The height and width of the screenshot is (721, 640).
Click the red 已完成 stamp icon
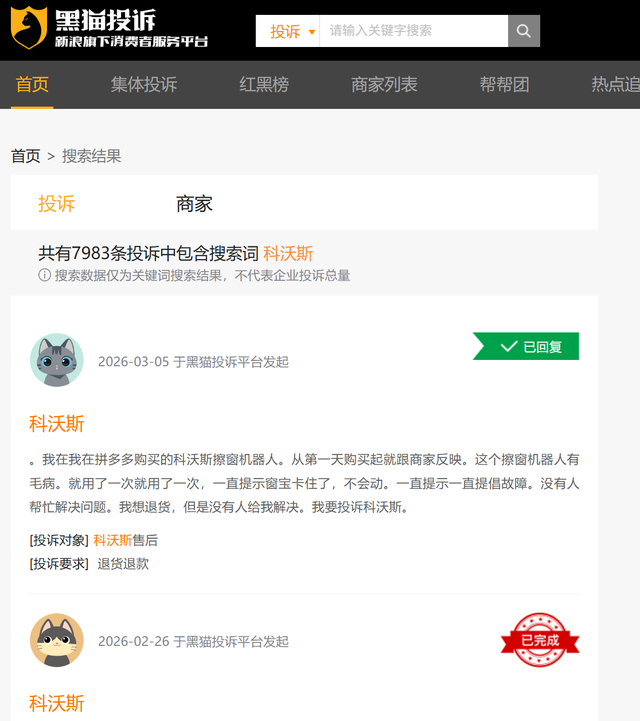(x=540, y=640)
